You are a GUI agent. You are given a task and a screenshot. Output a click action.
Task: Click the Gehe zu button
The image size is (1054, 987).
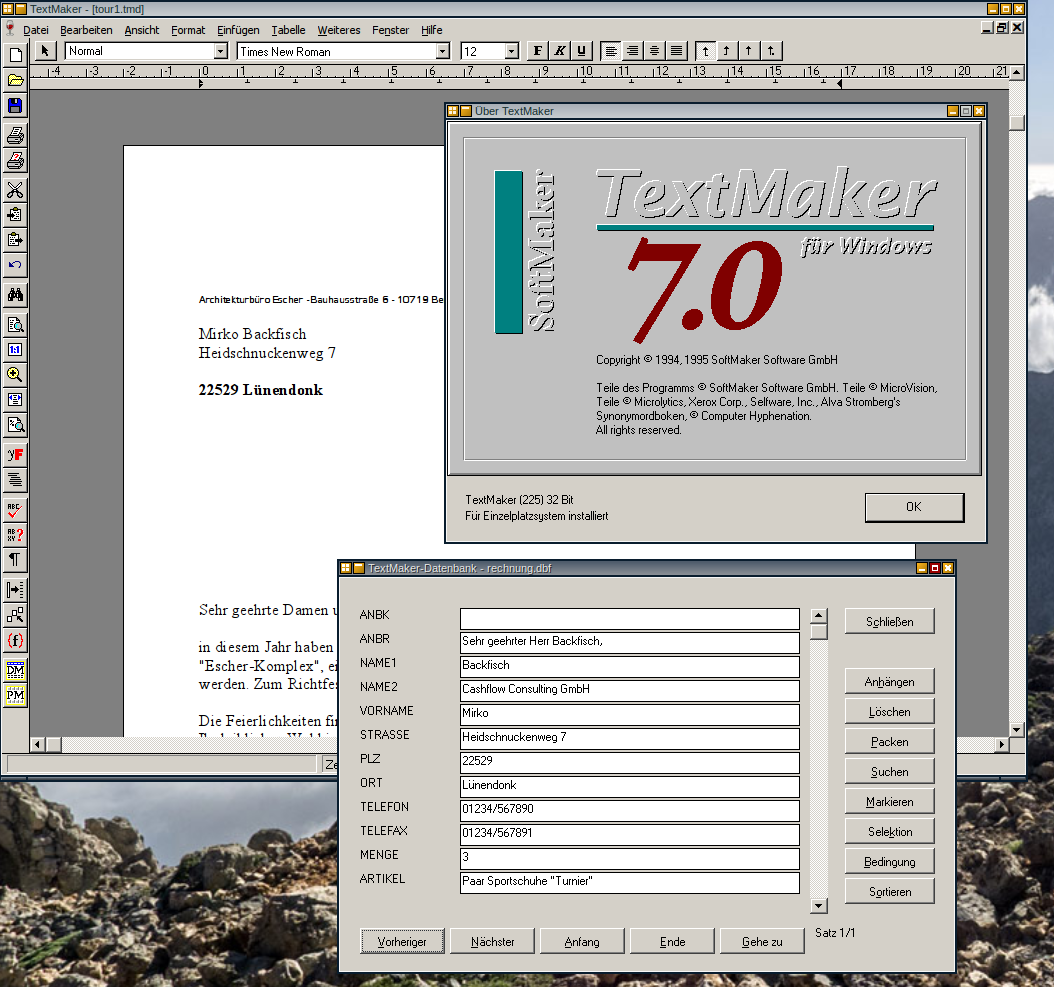[762, 942]
